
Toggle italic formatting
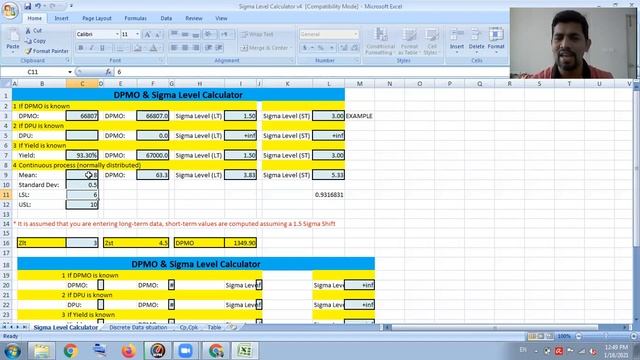tap(91, 48)
